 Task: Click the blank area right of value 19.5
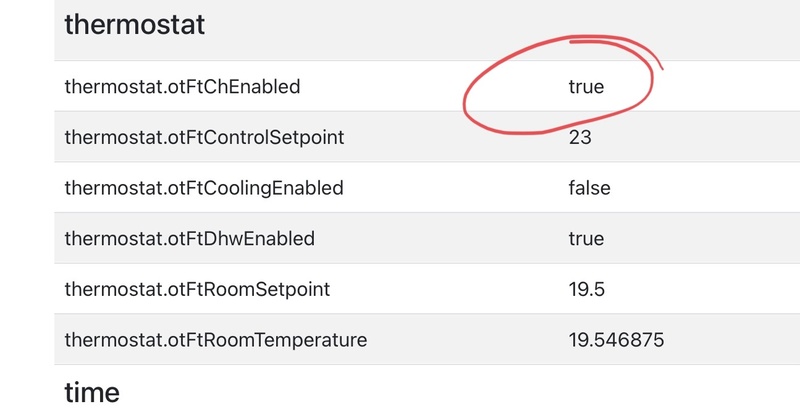pos(700,290)
